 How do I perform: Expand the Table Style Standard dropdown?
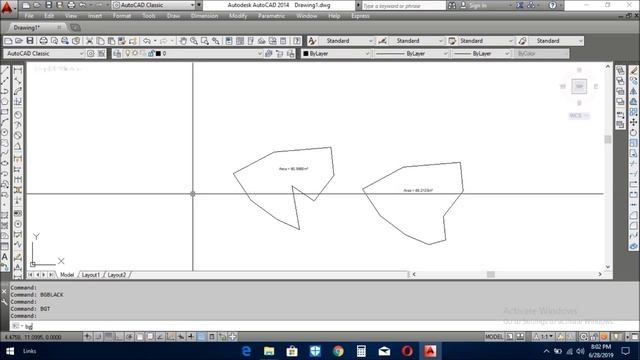(x=511, y=41)
